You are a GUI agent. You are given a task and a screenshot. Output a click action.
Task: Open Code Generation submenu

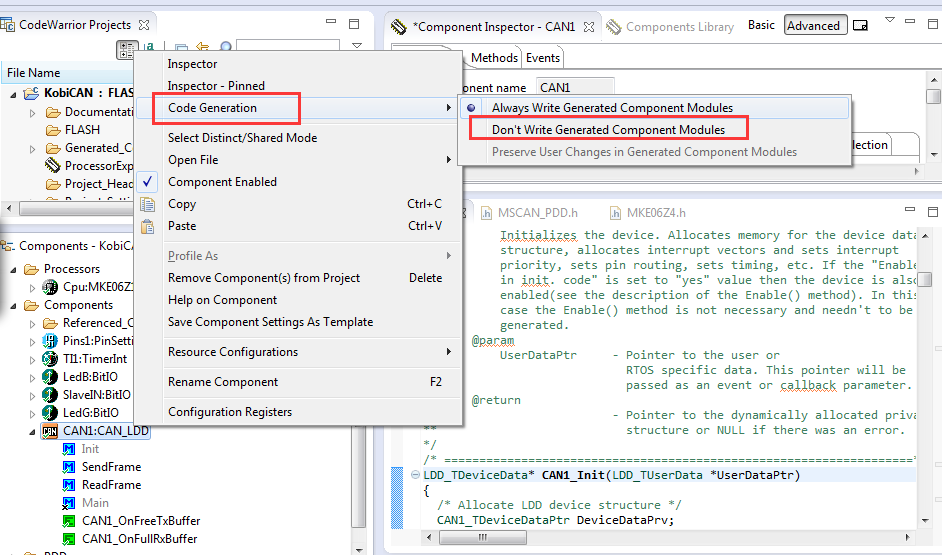click(x=299, y=108)
